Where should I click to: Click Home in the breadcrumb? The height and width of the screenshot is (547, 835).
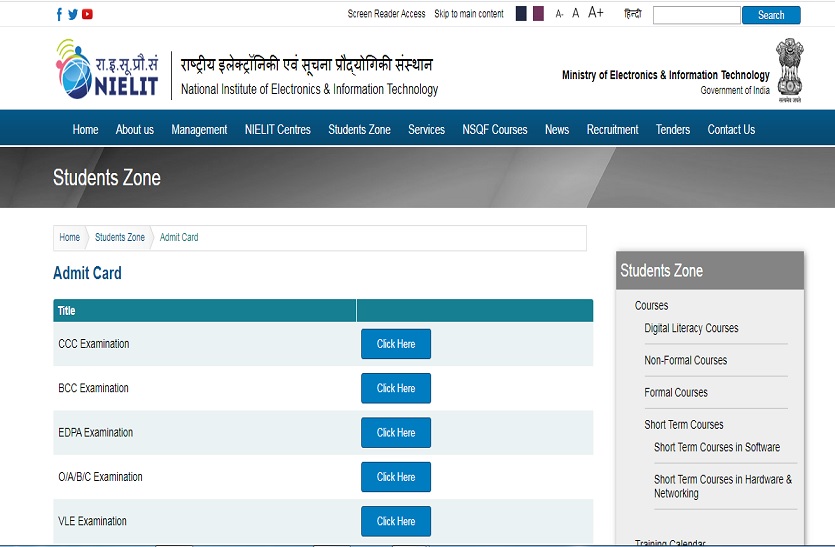pos(70,238)
